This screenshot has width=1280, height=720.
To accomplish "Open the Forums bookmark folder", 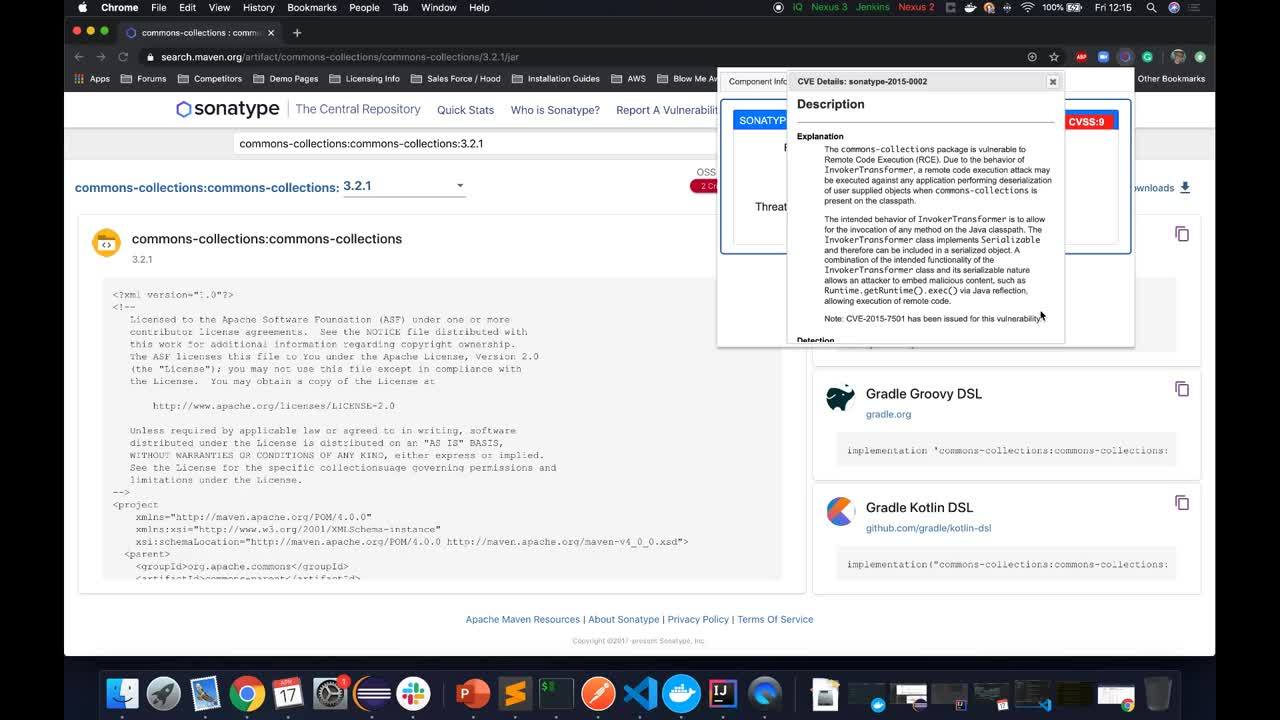I will 143,79.
